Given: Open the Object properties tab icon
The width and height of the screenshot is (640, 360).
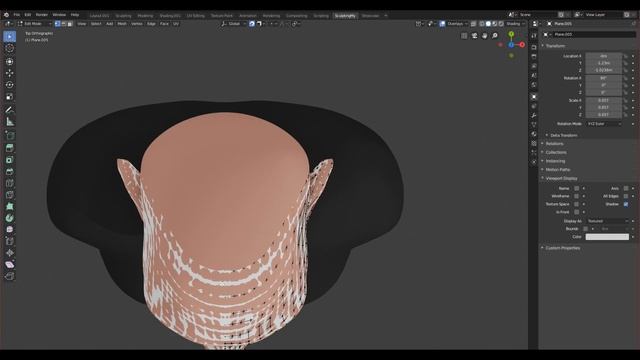Looking at the screenshot, I should coord(534,97).
